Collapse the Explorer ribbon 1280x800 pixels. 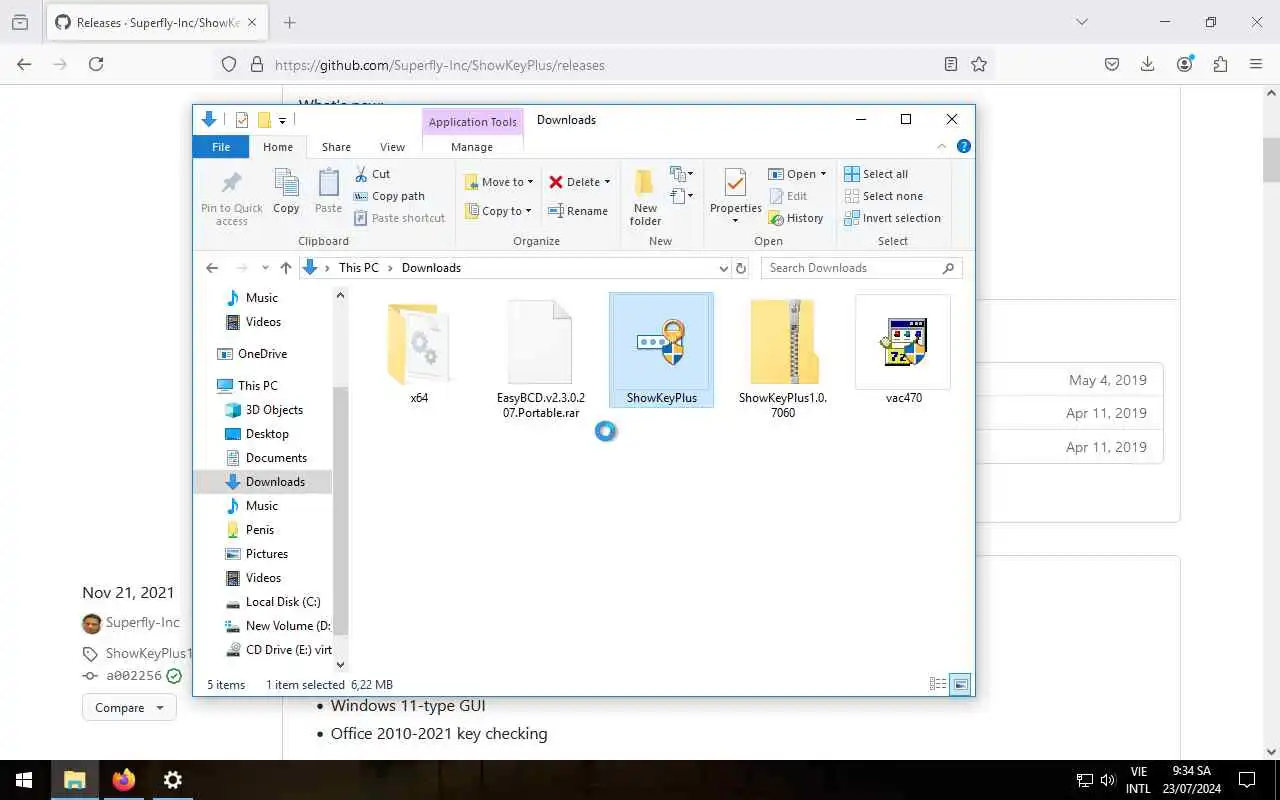(941, 146)
